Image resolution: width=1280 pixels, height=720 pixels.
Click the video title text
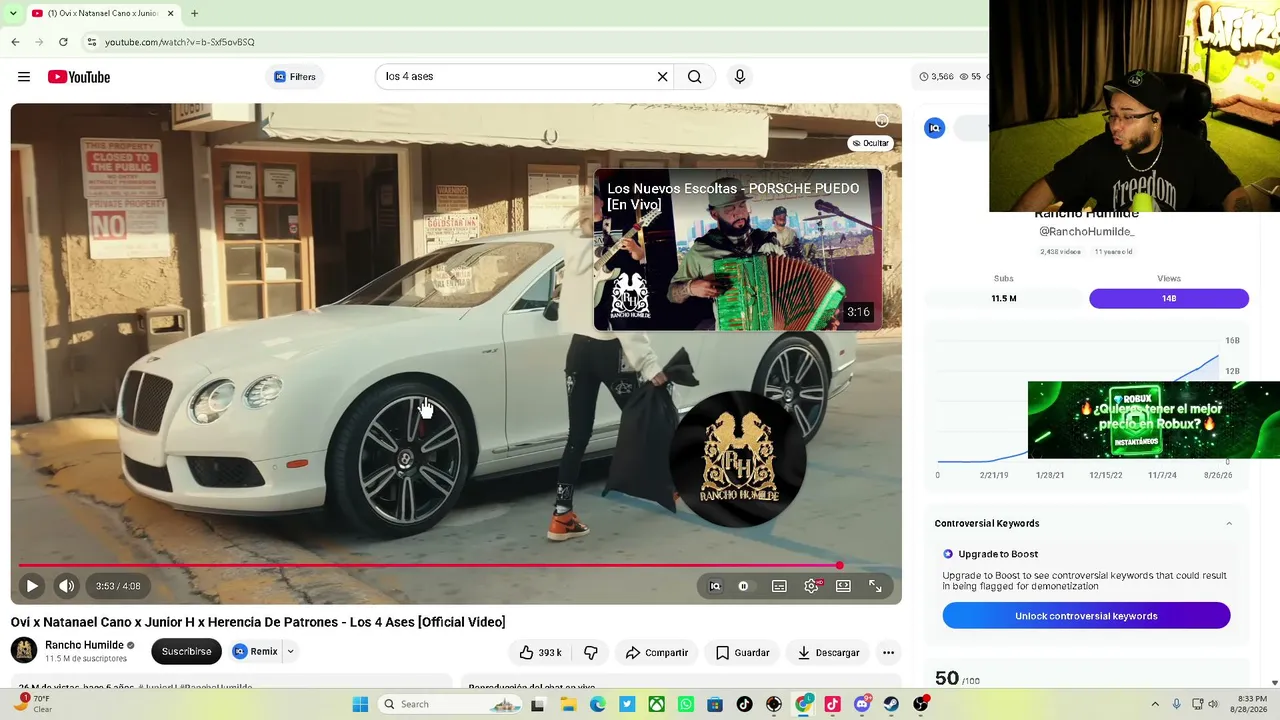point(258,622)
